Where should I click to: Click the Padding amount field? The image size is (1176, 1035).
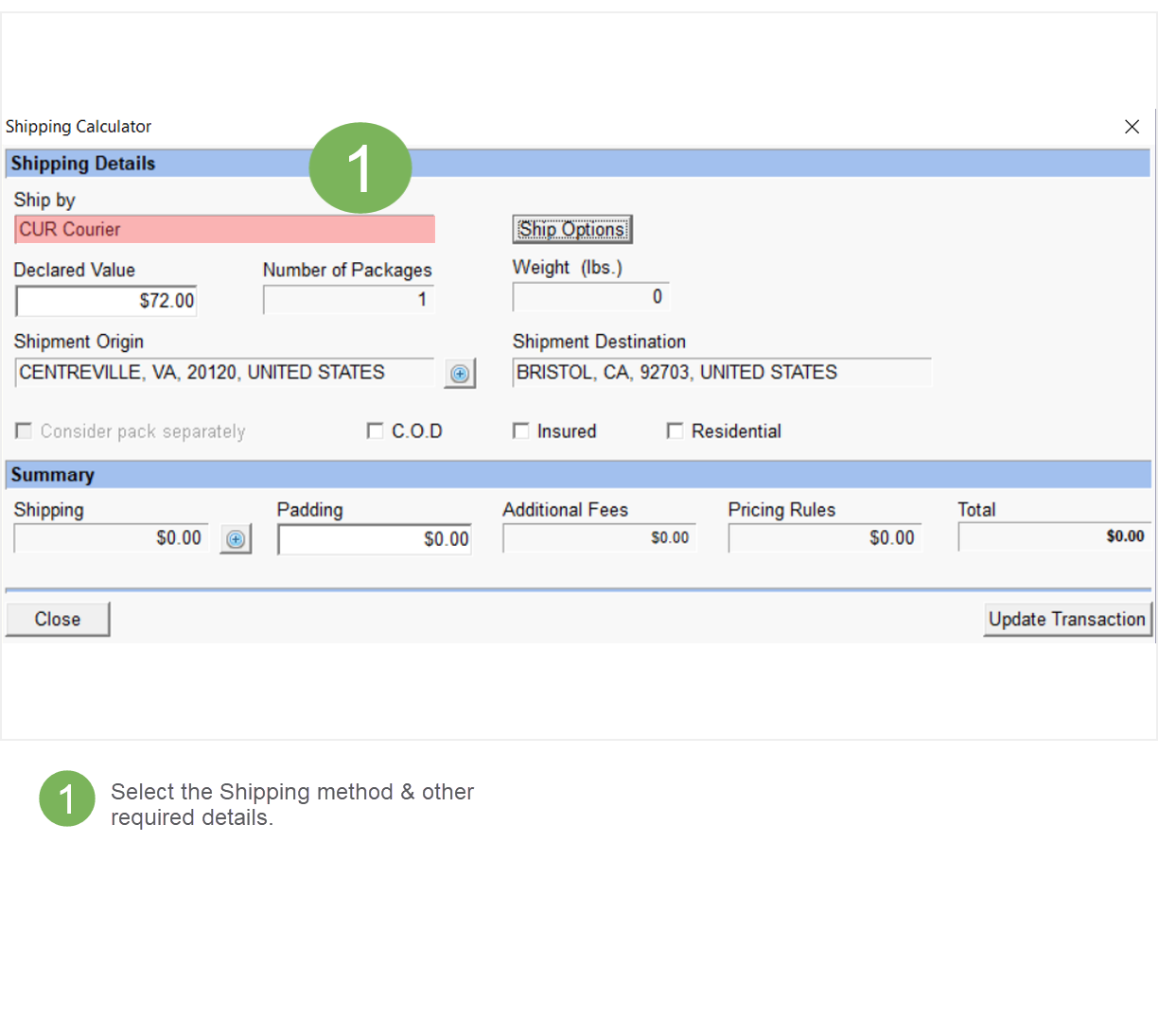(375, 539)
